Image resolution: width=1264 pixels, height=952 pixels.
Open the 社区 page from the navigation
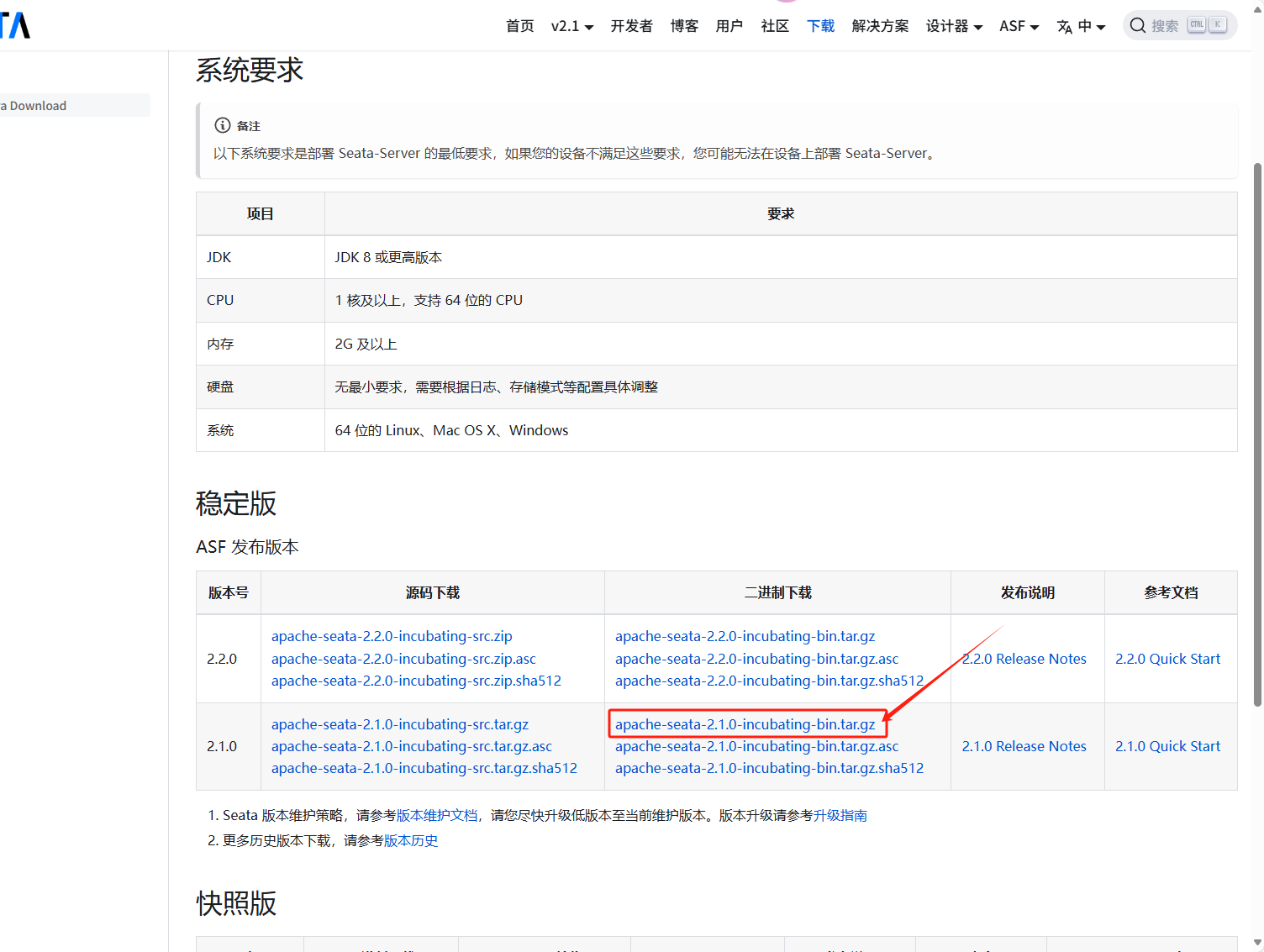coord(774,26)
